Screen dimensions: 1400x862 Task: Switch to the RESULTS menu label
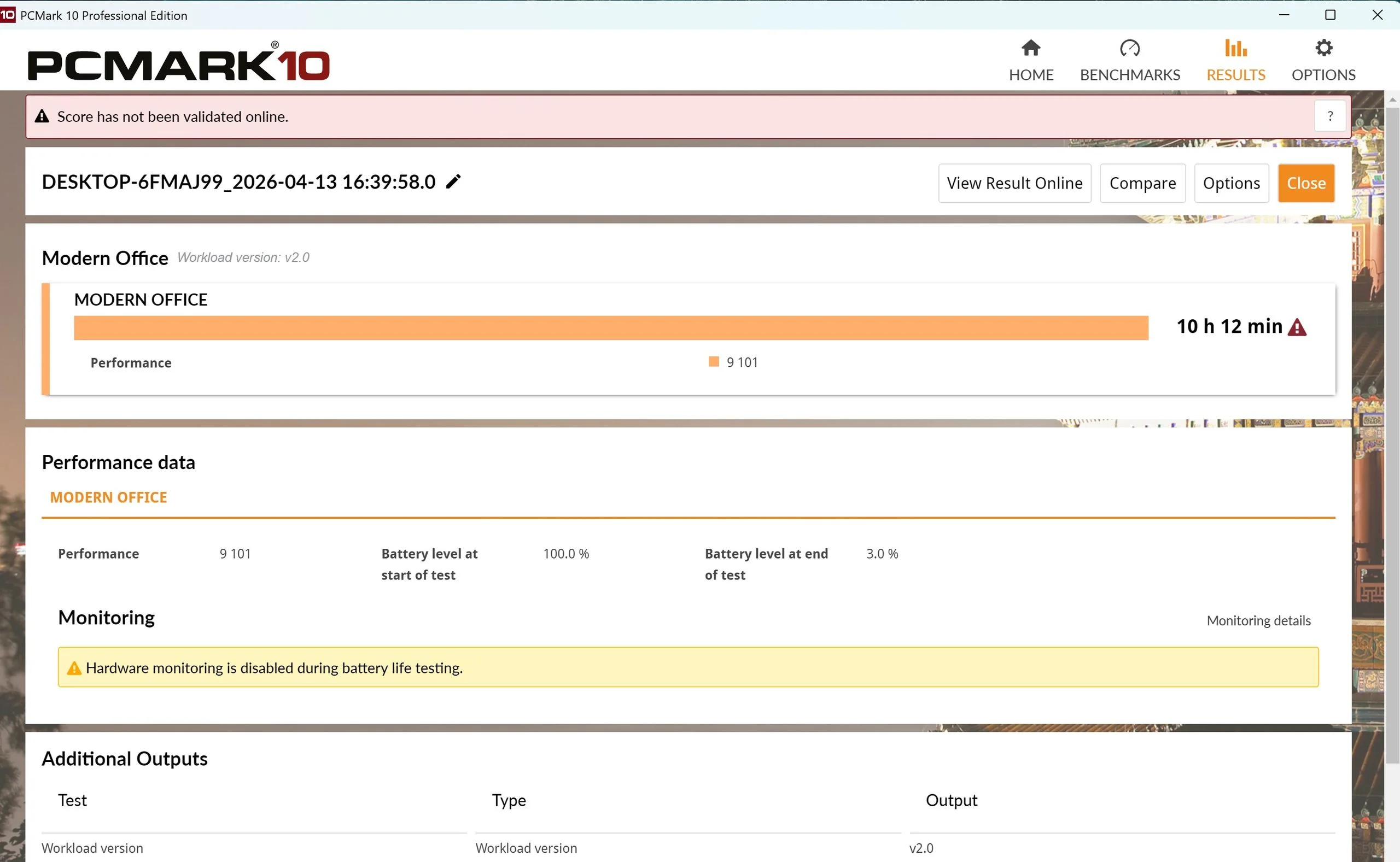1235,75
